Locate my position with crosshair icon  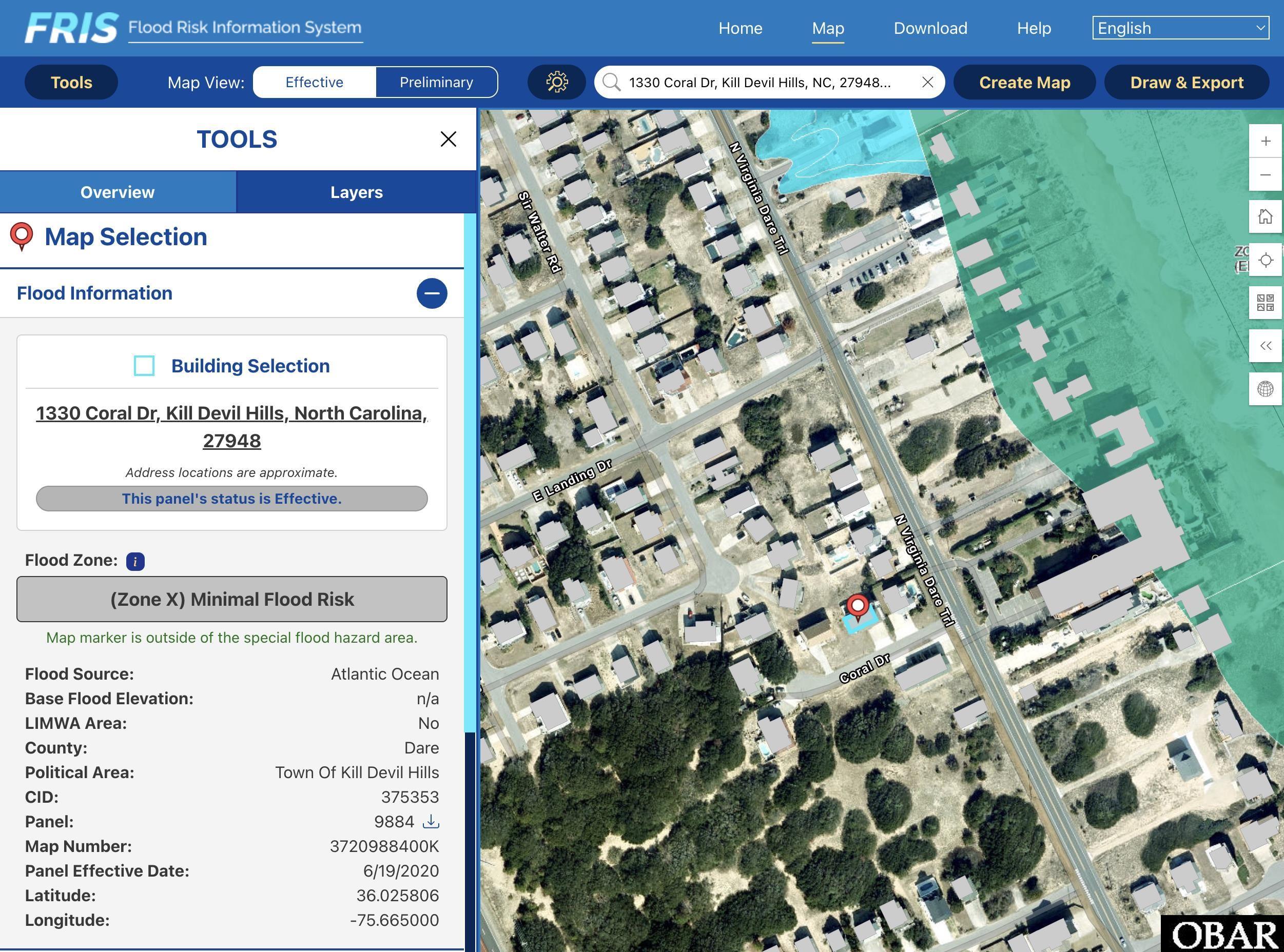tap(1265, 260)
